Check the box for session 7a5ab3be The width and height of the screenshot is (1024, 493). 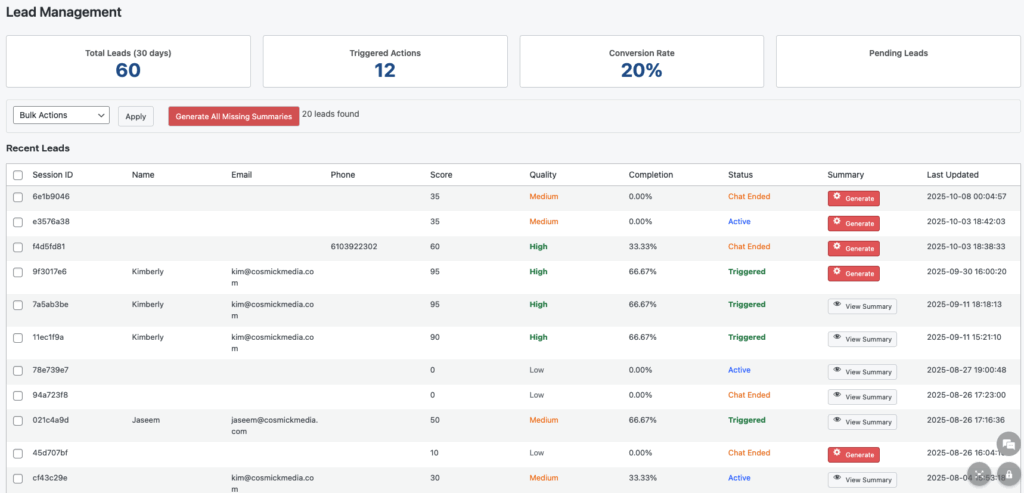(x=18, y=305)
